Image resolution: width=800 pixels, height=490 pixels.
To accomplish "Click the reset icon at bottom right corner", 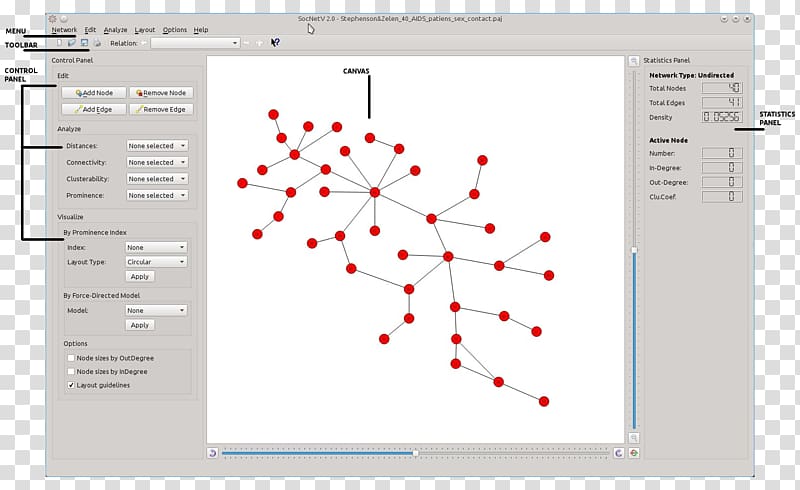I will click(x=634, y=453).
